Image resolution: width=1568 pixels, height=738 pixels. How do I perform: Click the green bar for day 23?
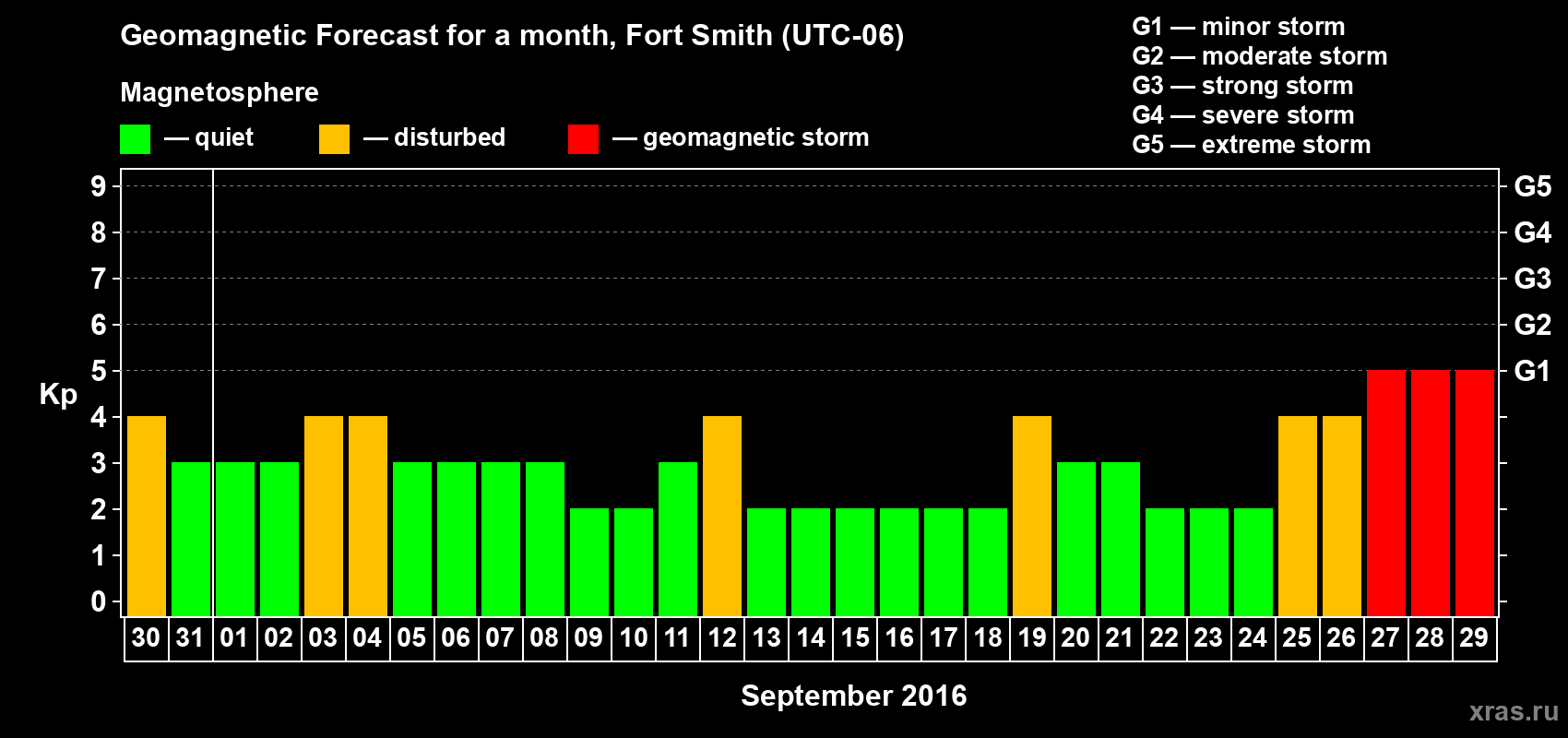[x=1209, y=562]
